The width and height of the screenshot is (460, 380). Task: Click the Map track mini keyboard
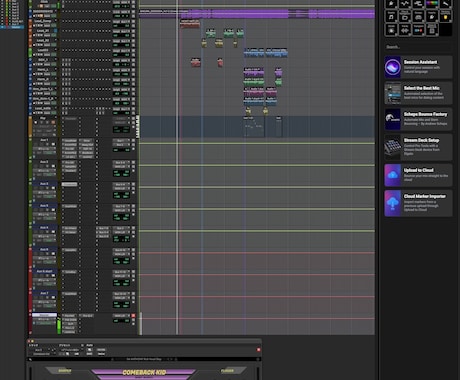tap(137, 127)
